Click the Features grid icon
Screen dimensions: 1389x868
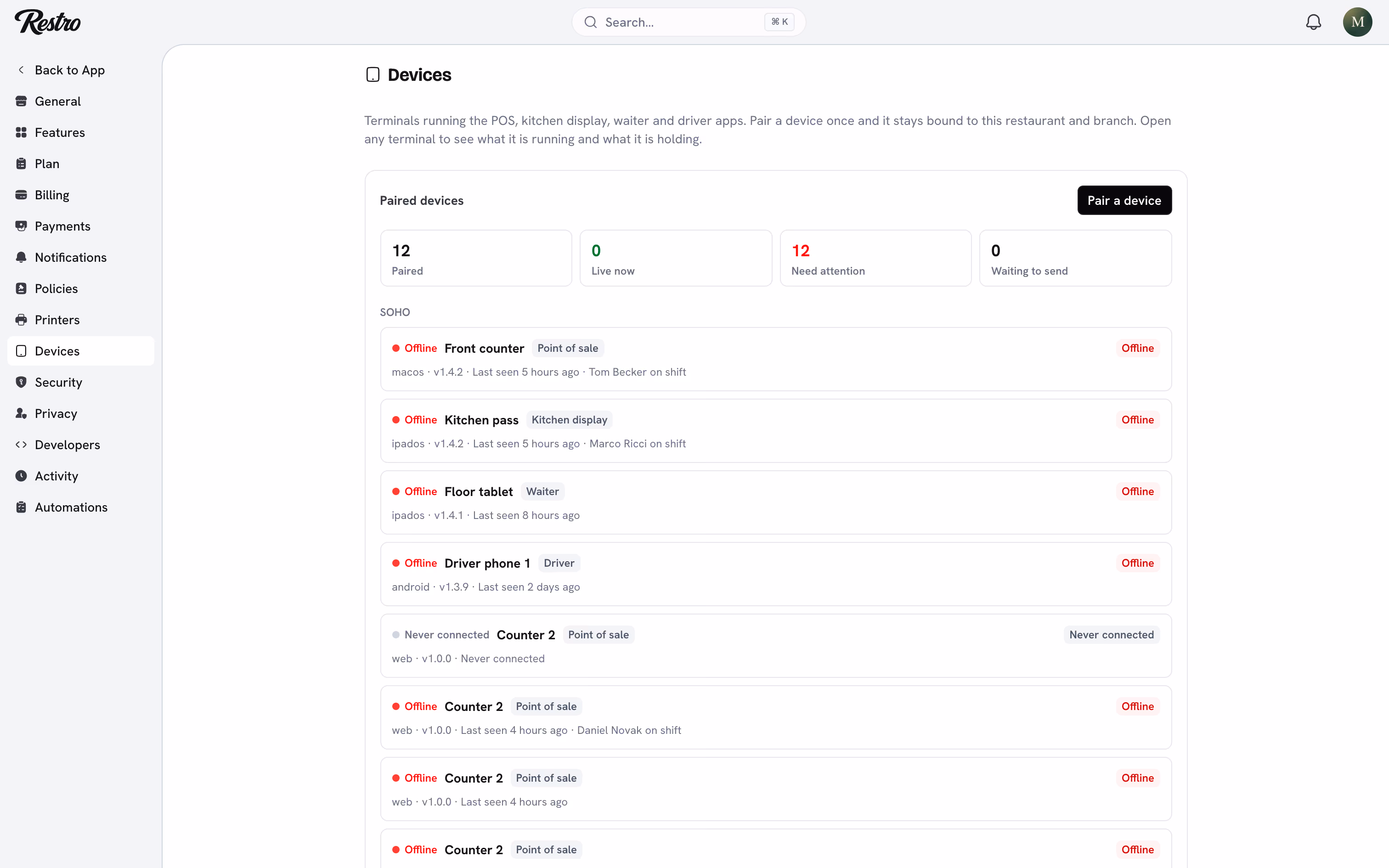click(x=21, y=133)
